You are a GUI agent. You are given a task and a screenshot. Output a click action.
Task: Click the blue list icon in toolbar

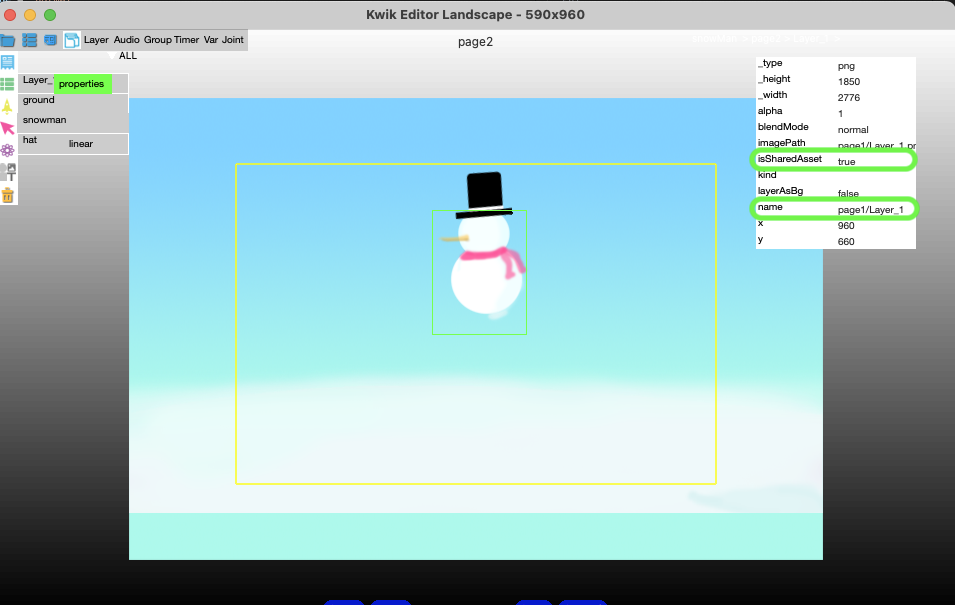click(x=29, y=40)
